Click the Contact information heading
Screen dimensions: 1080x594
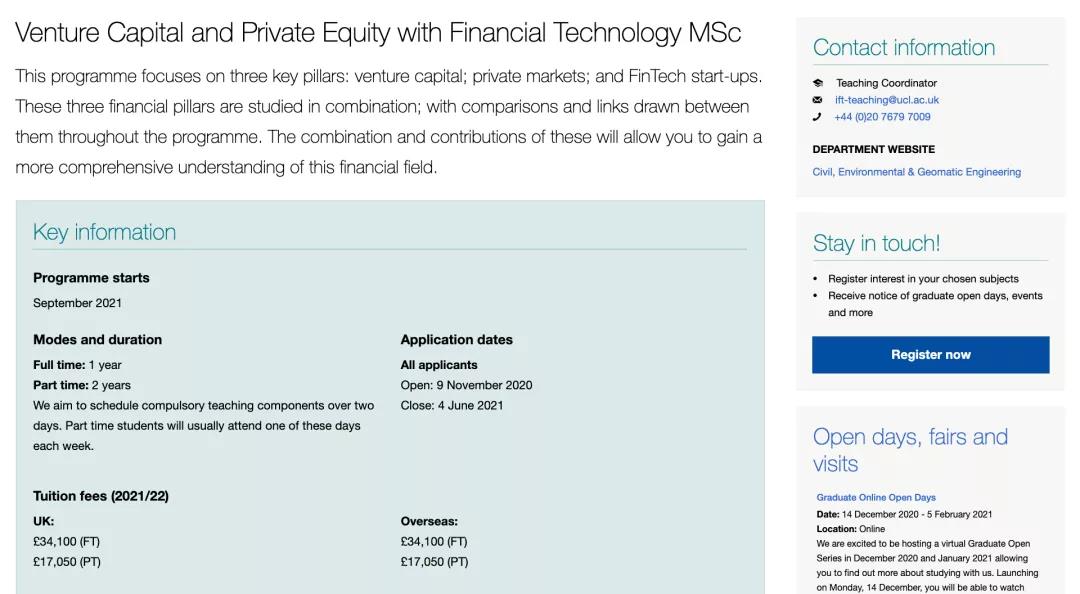click(x=904, y=47)
